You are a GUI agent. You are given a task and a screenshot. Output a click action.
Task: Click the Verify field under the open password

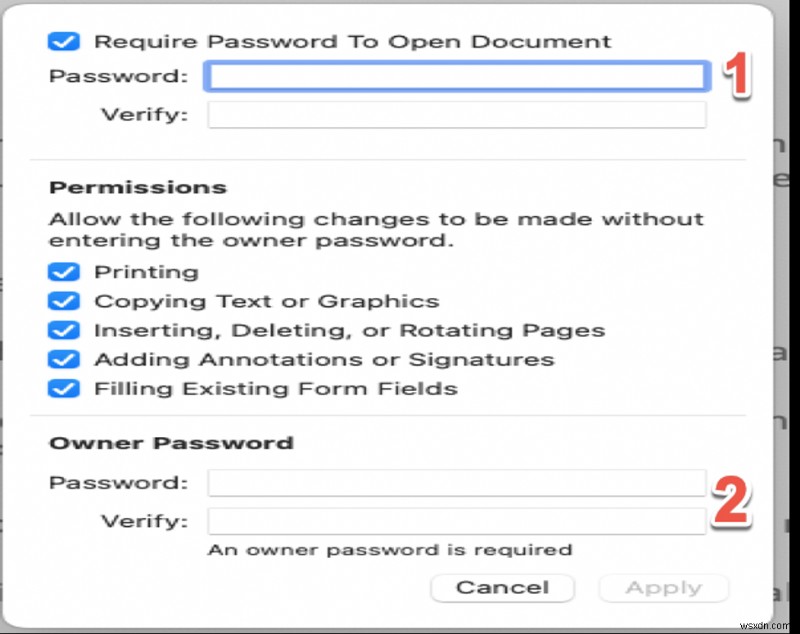pos(455,114)
